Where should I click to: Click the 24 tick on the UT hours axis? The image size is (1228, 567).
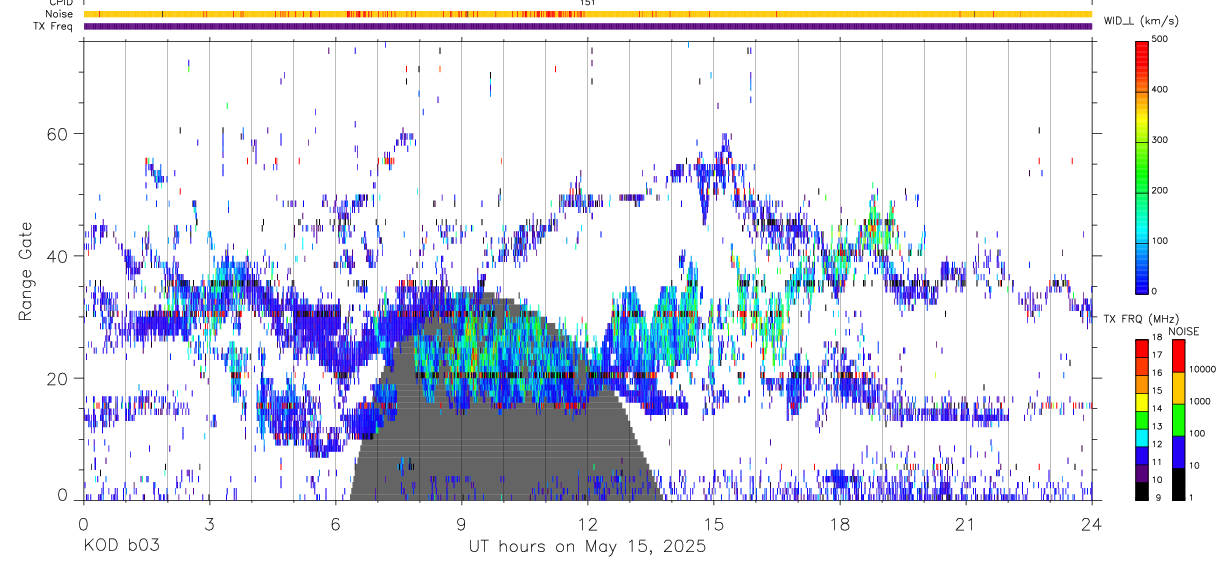[x=1092, y=523]
